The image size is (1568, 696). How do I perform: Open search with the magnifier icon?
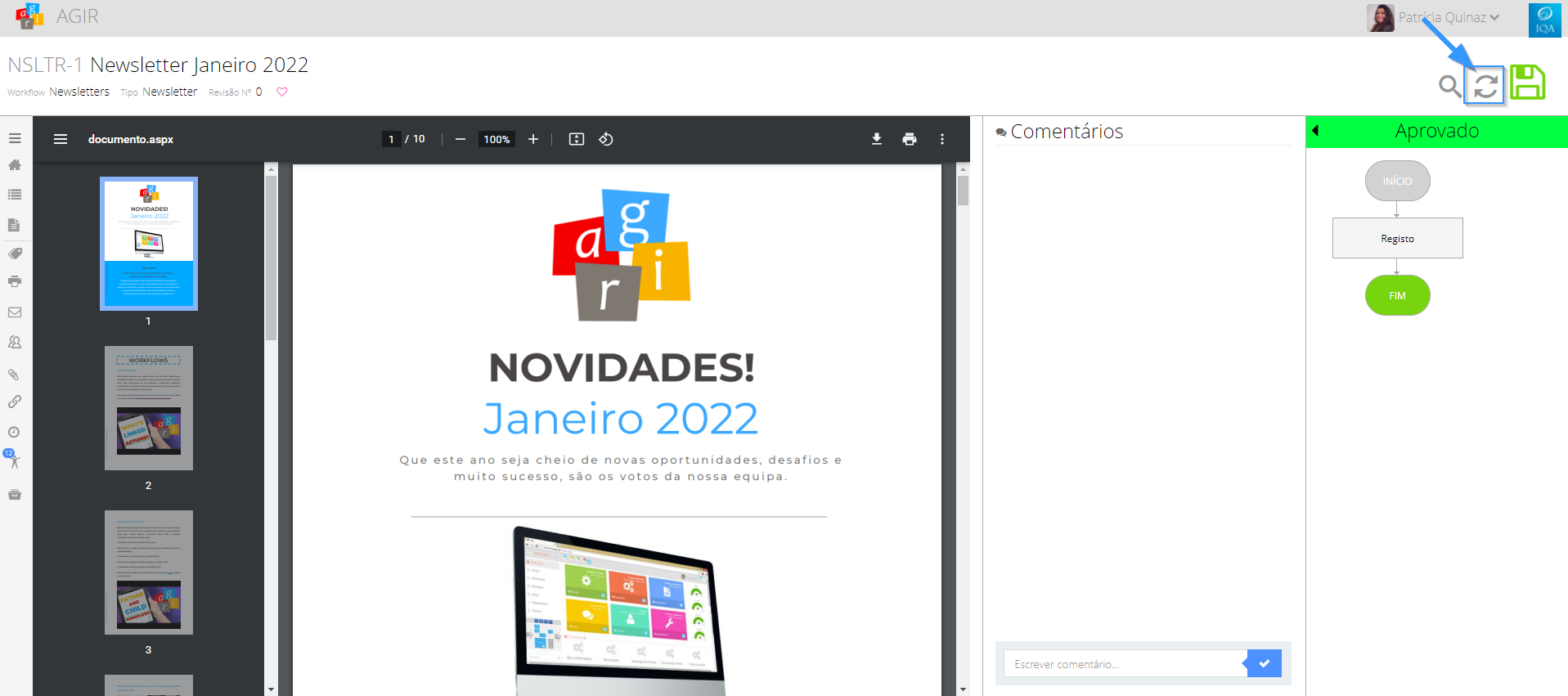[x=1449, y=85]
